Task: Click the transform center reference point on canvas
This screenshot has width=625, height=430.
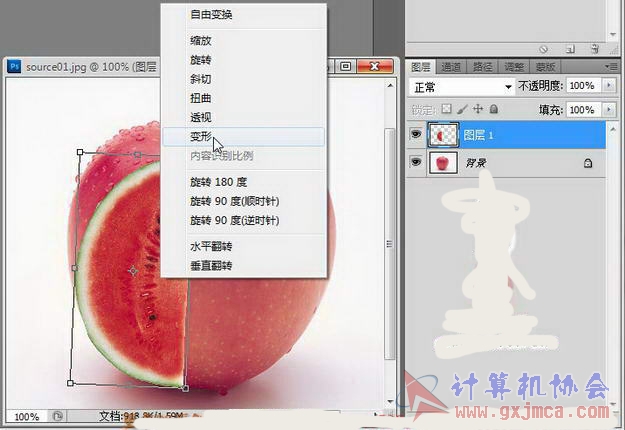Action: 134,270
